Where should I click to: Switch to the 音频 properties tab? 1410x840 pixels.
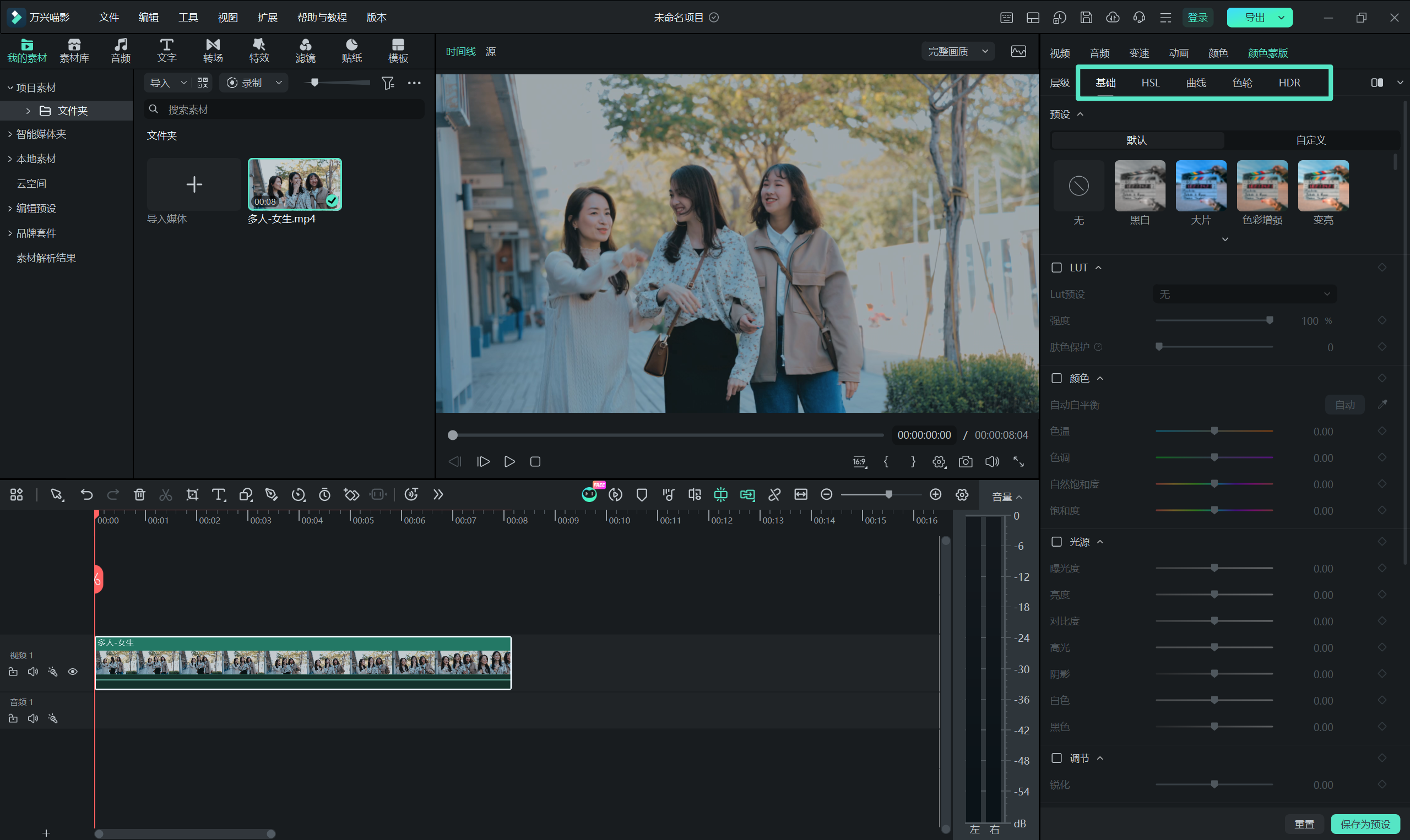[1099, 53]
